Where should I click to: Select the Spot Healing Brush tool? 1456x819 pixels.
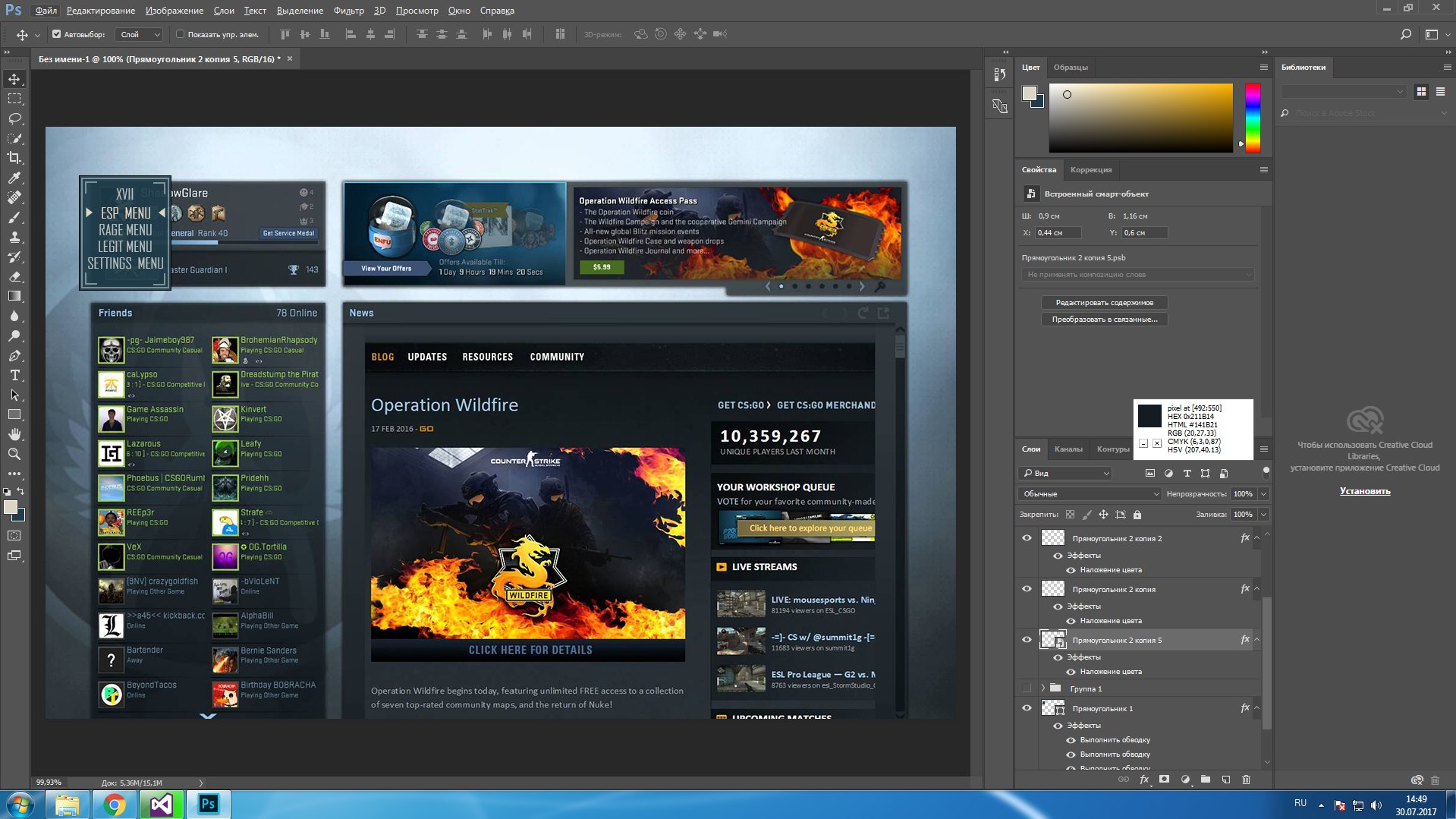[14, 197]
